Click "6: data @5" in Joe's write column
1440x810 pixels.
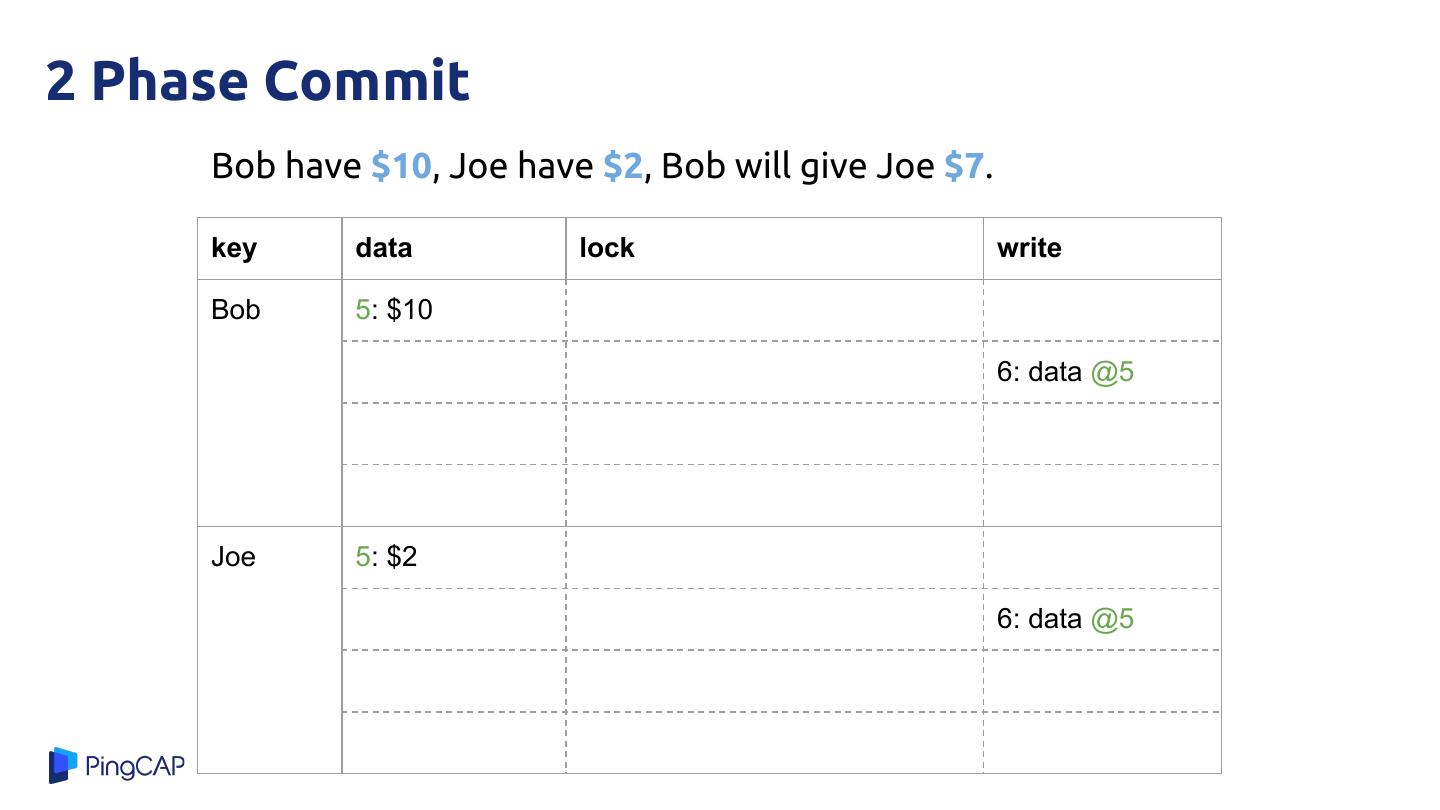(x=1065, y=619)
